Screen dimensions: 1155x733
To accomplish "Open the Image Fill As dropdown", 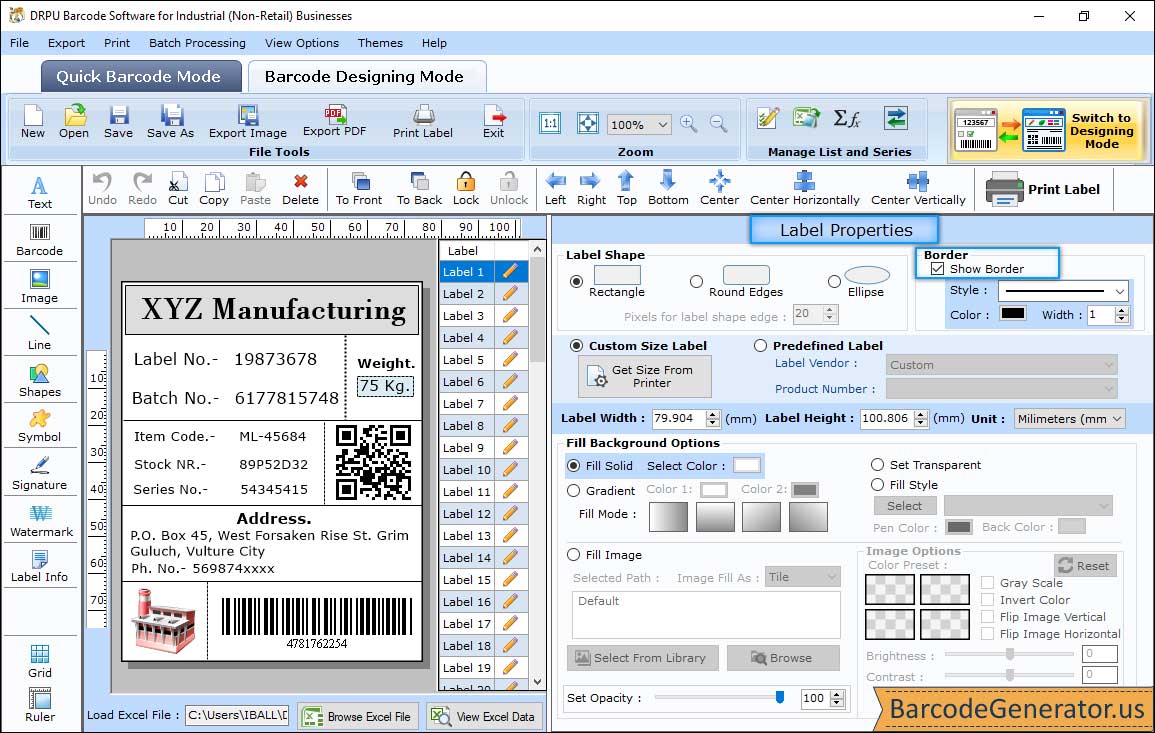I will [x=803, y=577].
